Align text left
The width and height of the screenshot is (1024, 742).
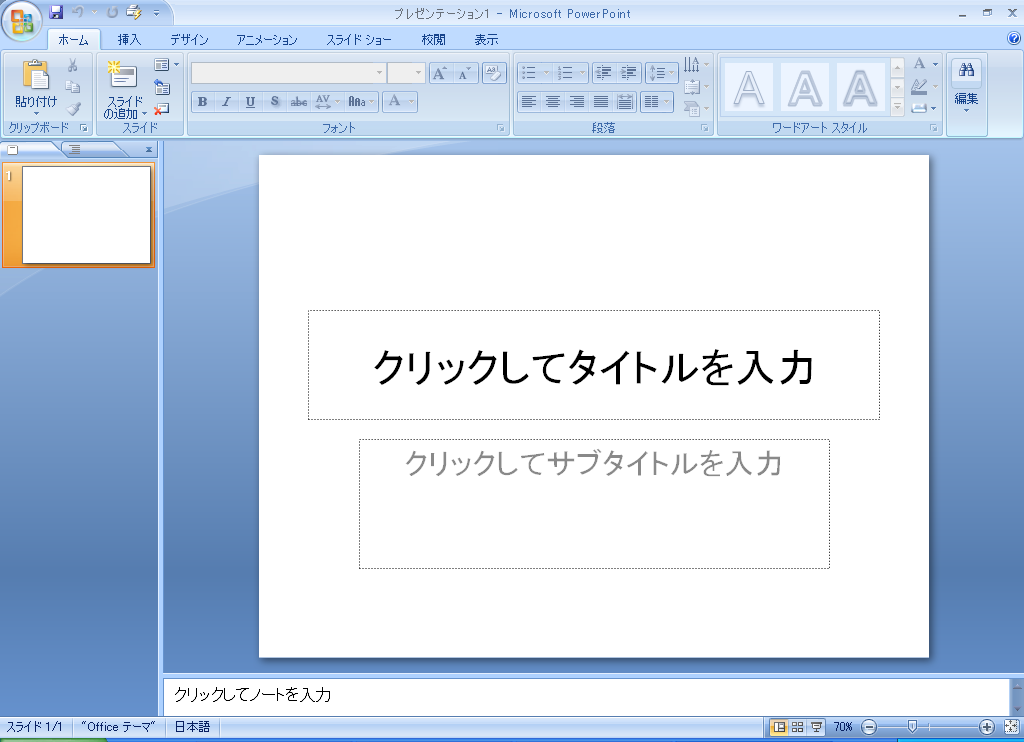click(529, 102)
